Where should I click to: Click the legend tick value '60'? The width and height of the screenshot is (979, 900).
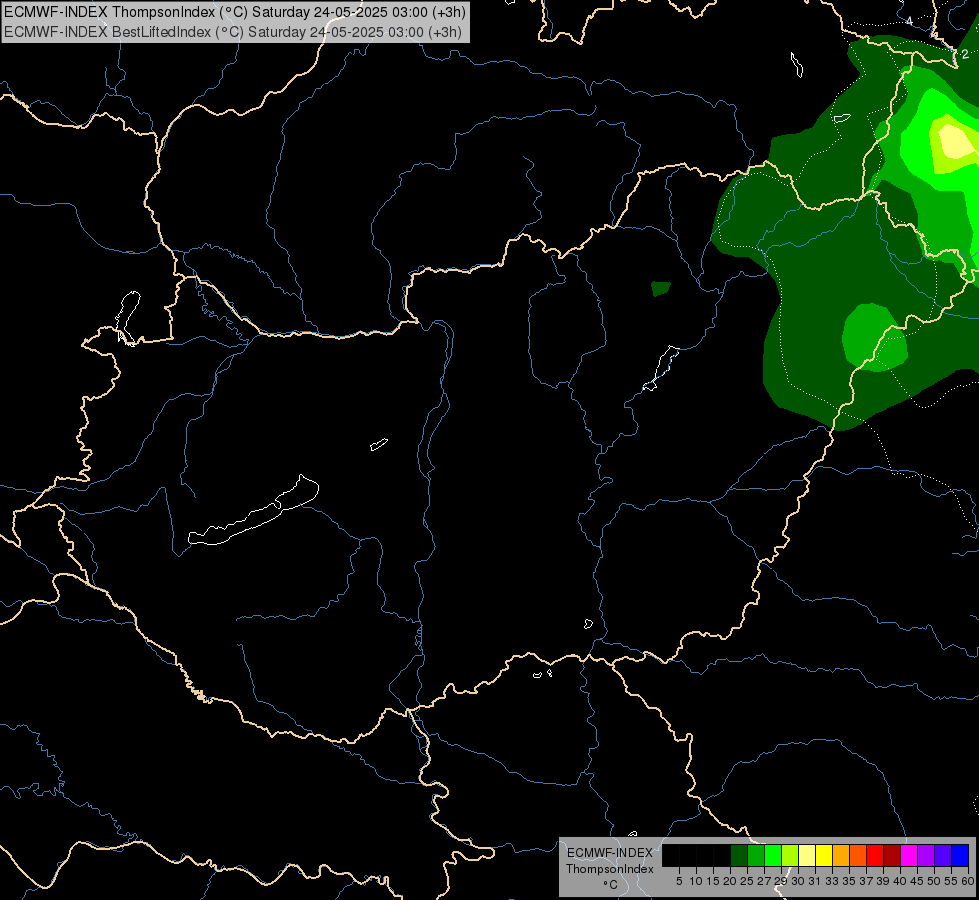[968, 881]
